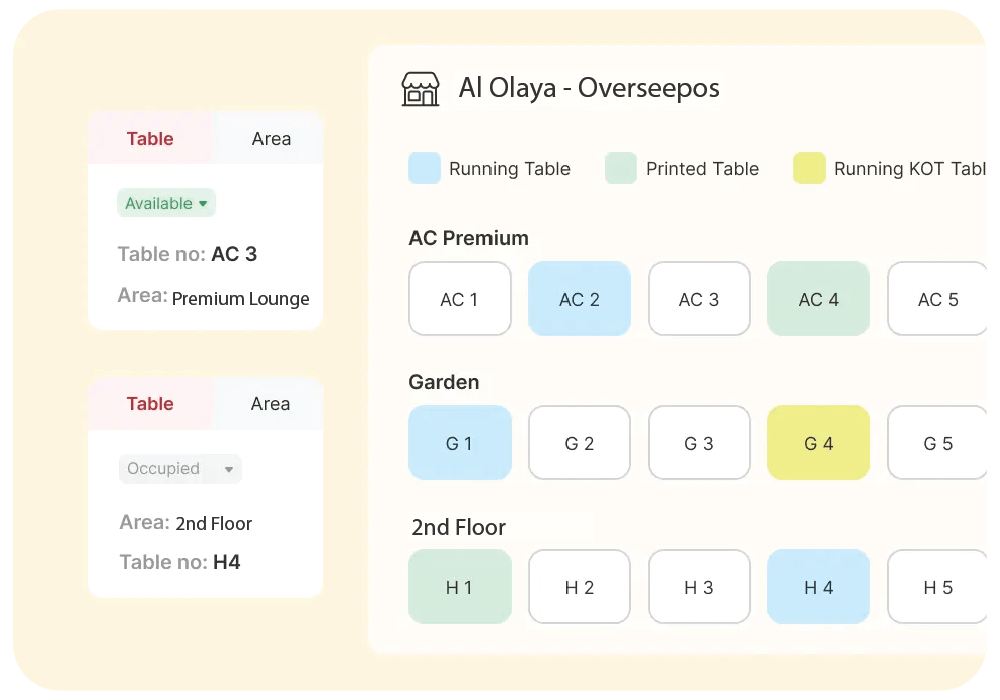Click the store icon beside Al Olaya
Image resolution: width=1000 pixels, height=700 pixels.
point(420,89)
